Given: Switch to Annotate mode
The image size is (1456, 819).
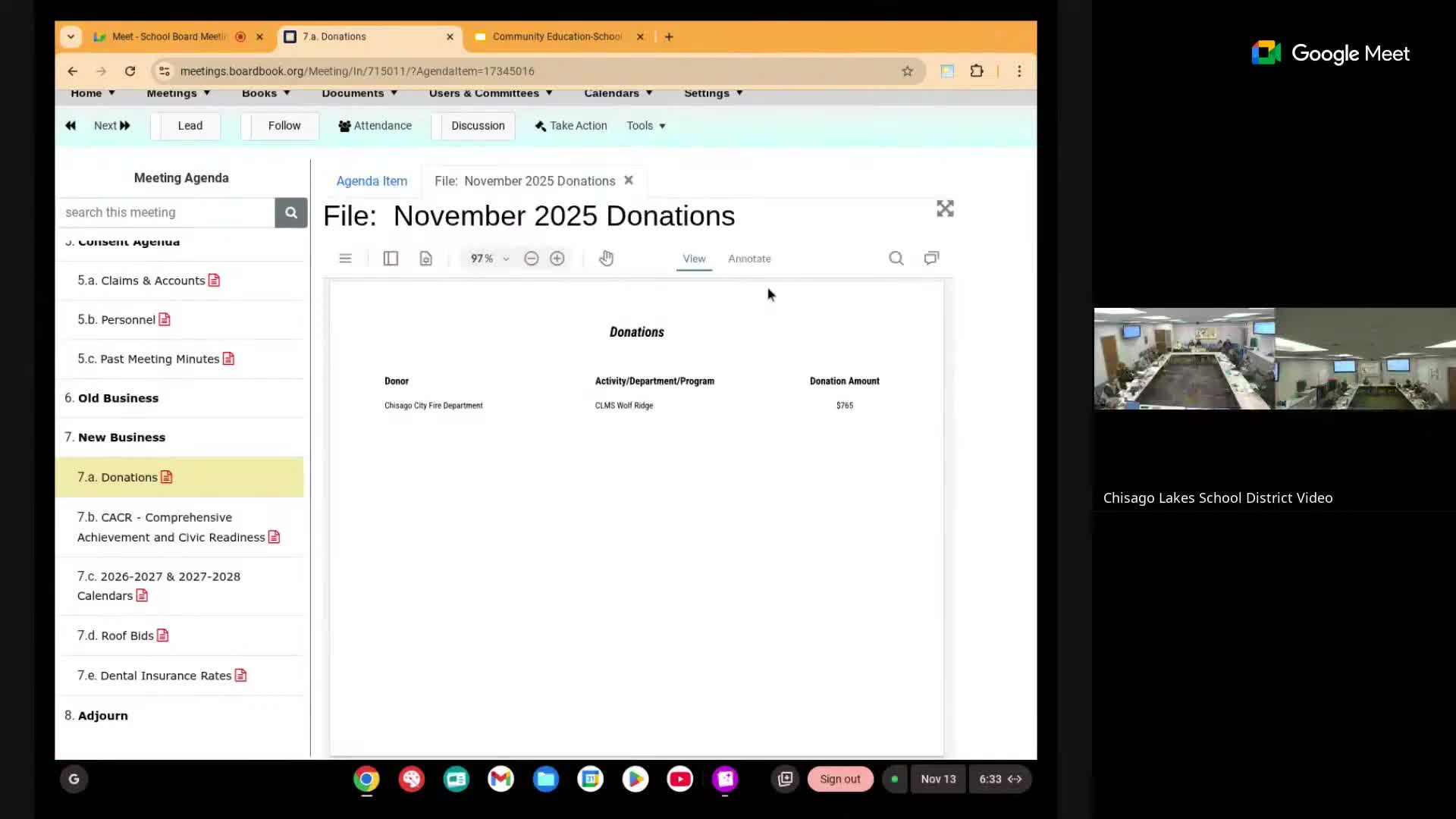Looking at the screenshot, I should coord(749,259).
